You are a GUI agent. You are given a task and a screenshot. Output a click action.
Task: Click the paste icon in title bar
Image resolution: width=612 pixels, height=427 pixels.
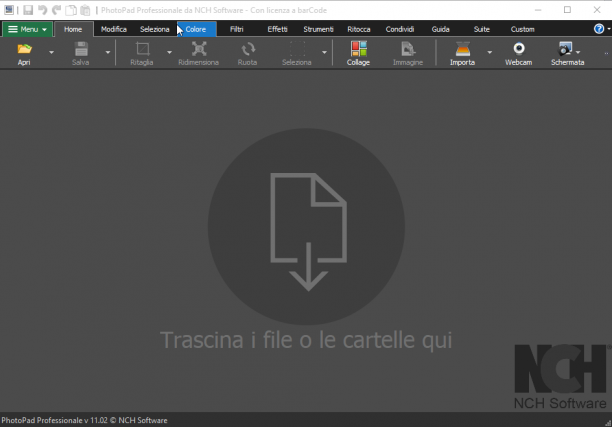tap(85, 10)
